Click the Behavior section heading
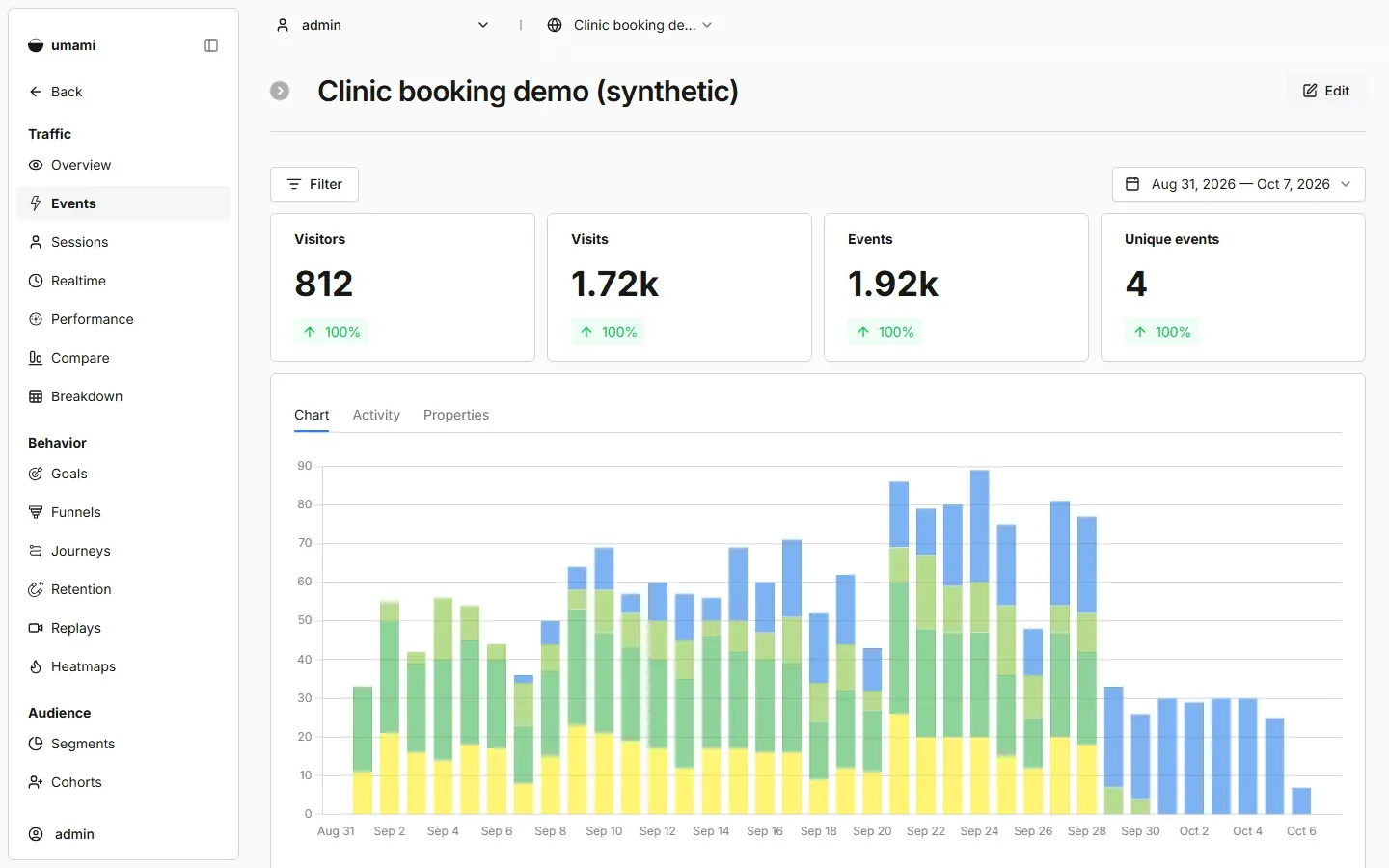Screen dimensions: 1389x868 tap(57, 443)
